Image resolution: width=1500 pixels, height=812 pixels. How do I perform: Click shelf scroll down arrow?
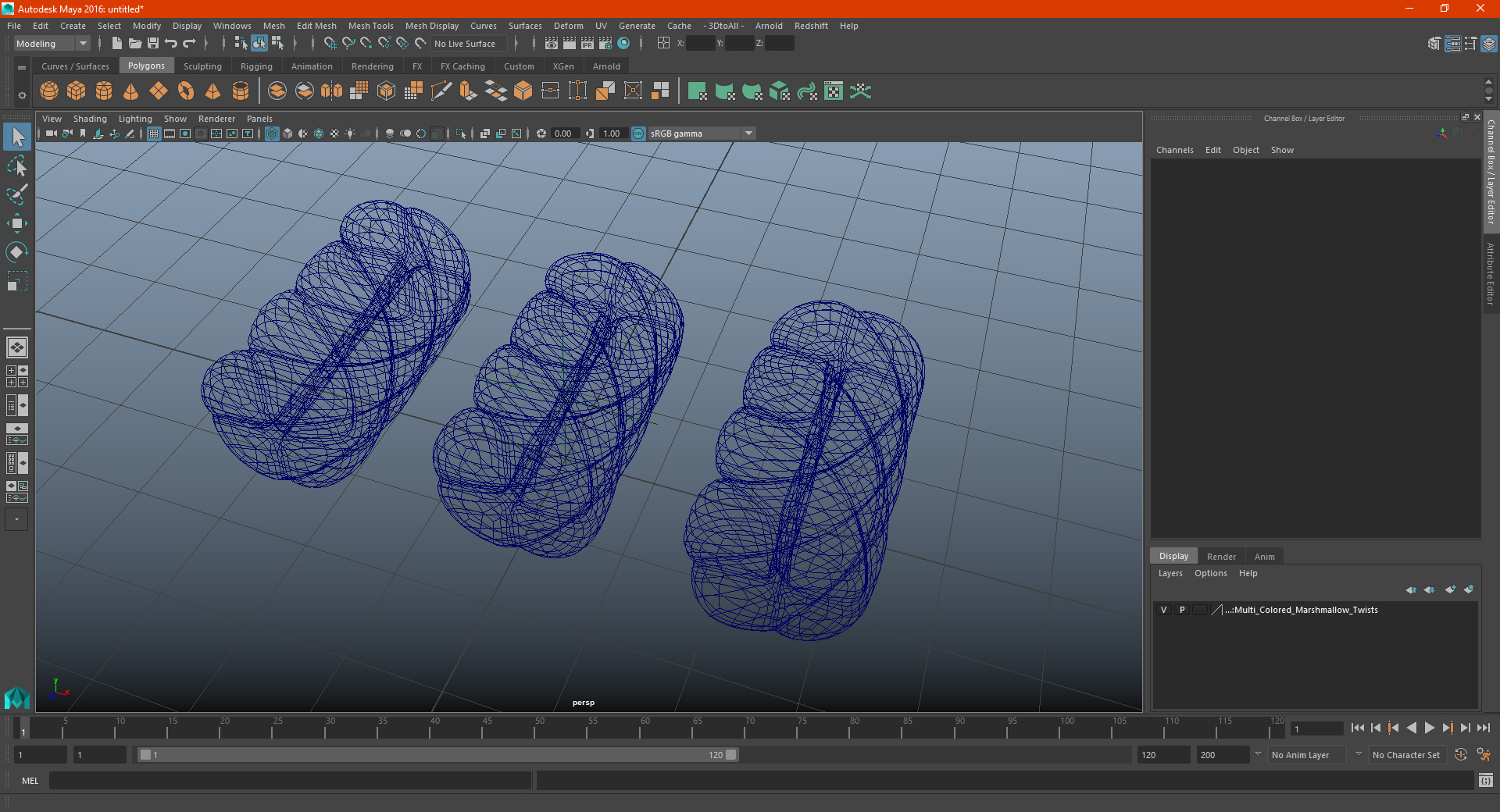(1489, 99)
